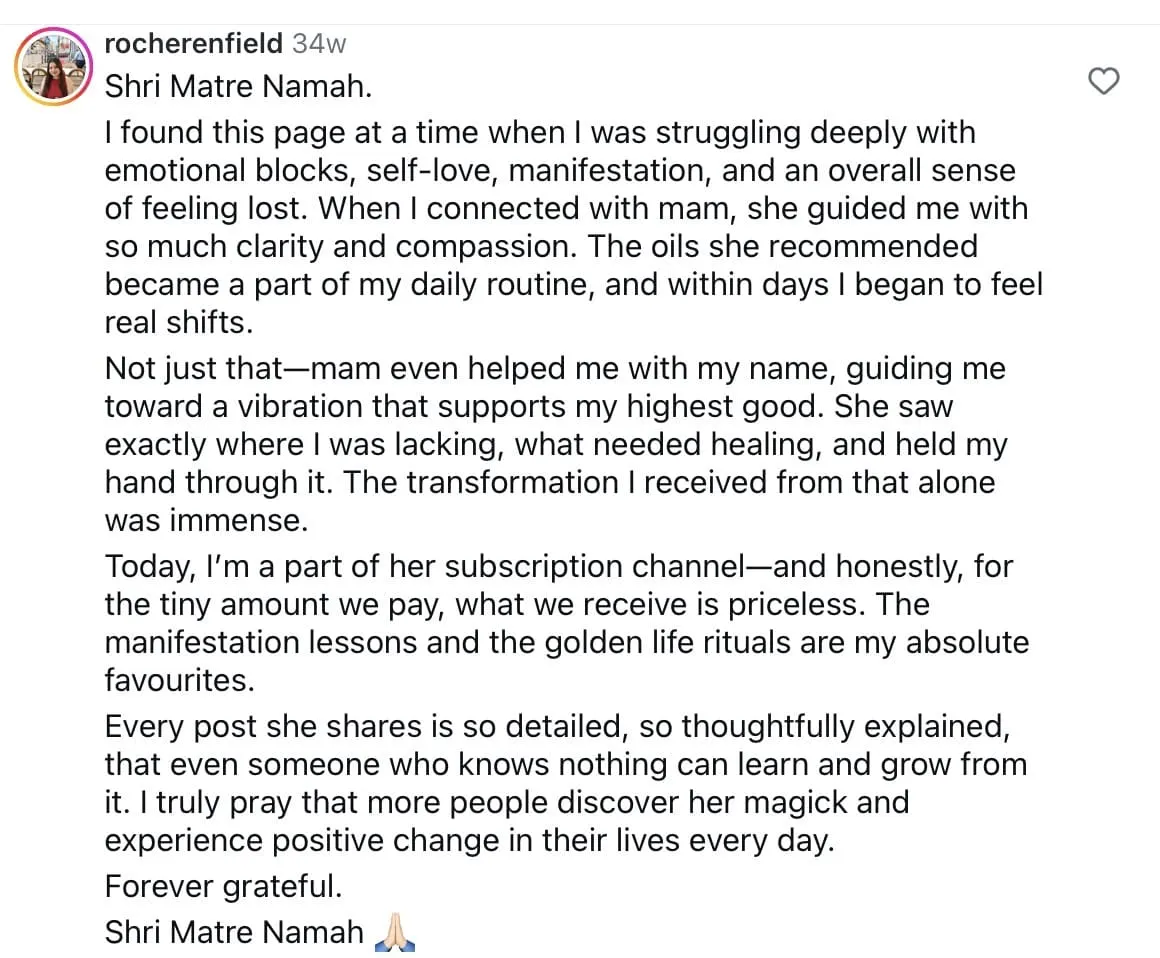
Task: Click the paragraph starting 'Every post she shares'
Action: click(x=566, y=783)
